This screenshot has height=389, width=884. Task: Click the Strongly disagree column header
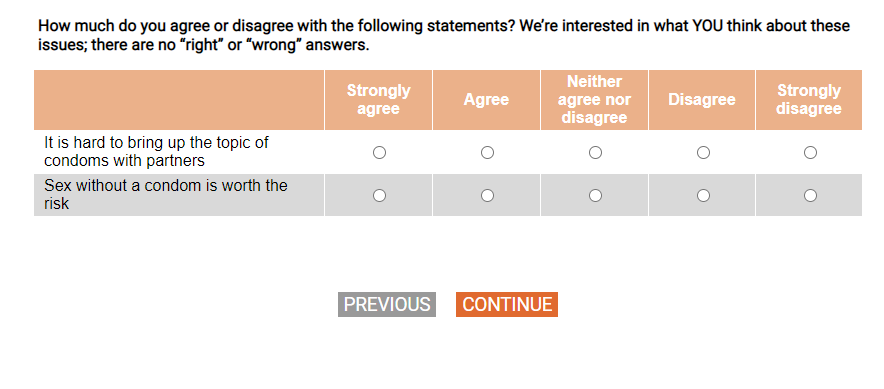tap(809, 100)
